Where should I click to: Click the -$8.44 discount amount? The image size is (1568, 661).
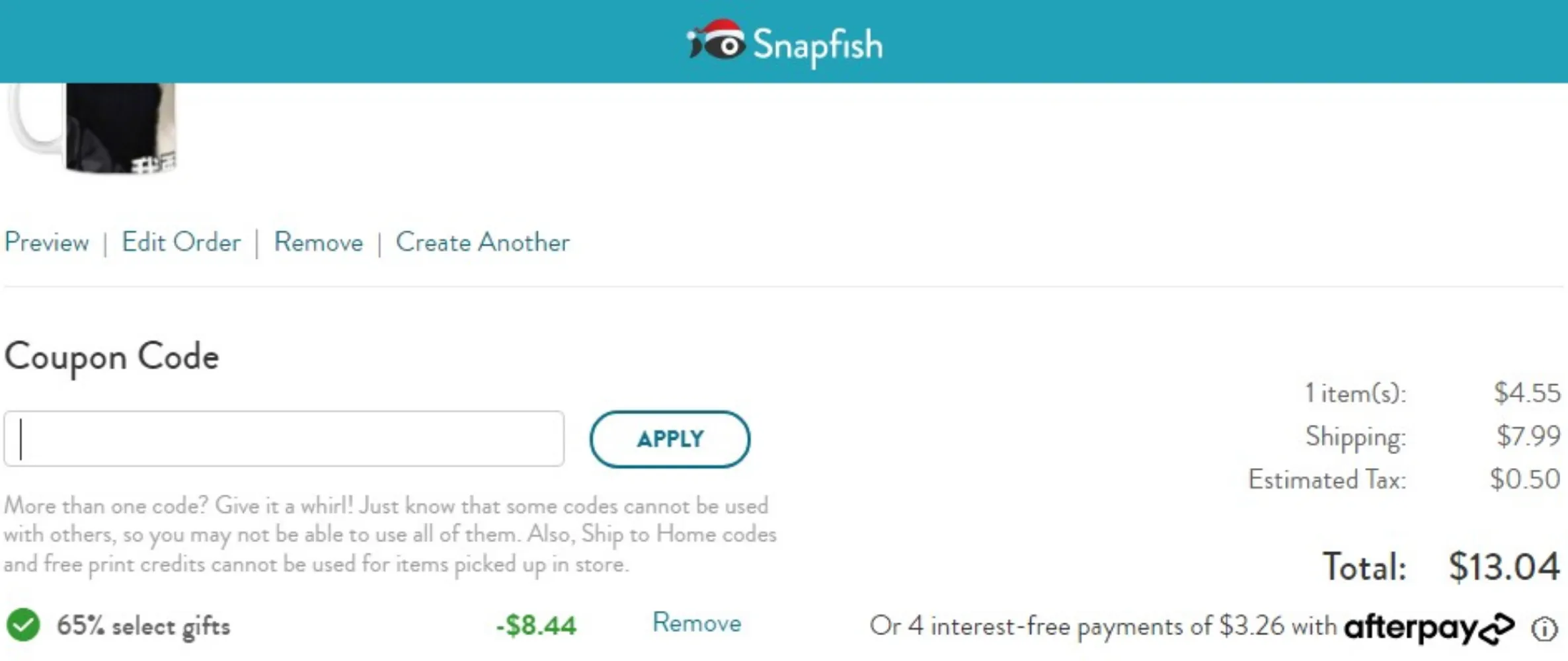tap(536, 625)
